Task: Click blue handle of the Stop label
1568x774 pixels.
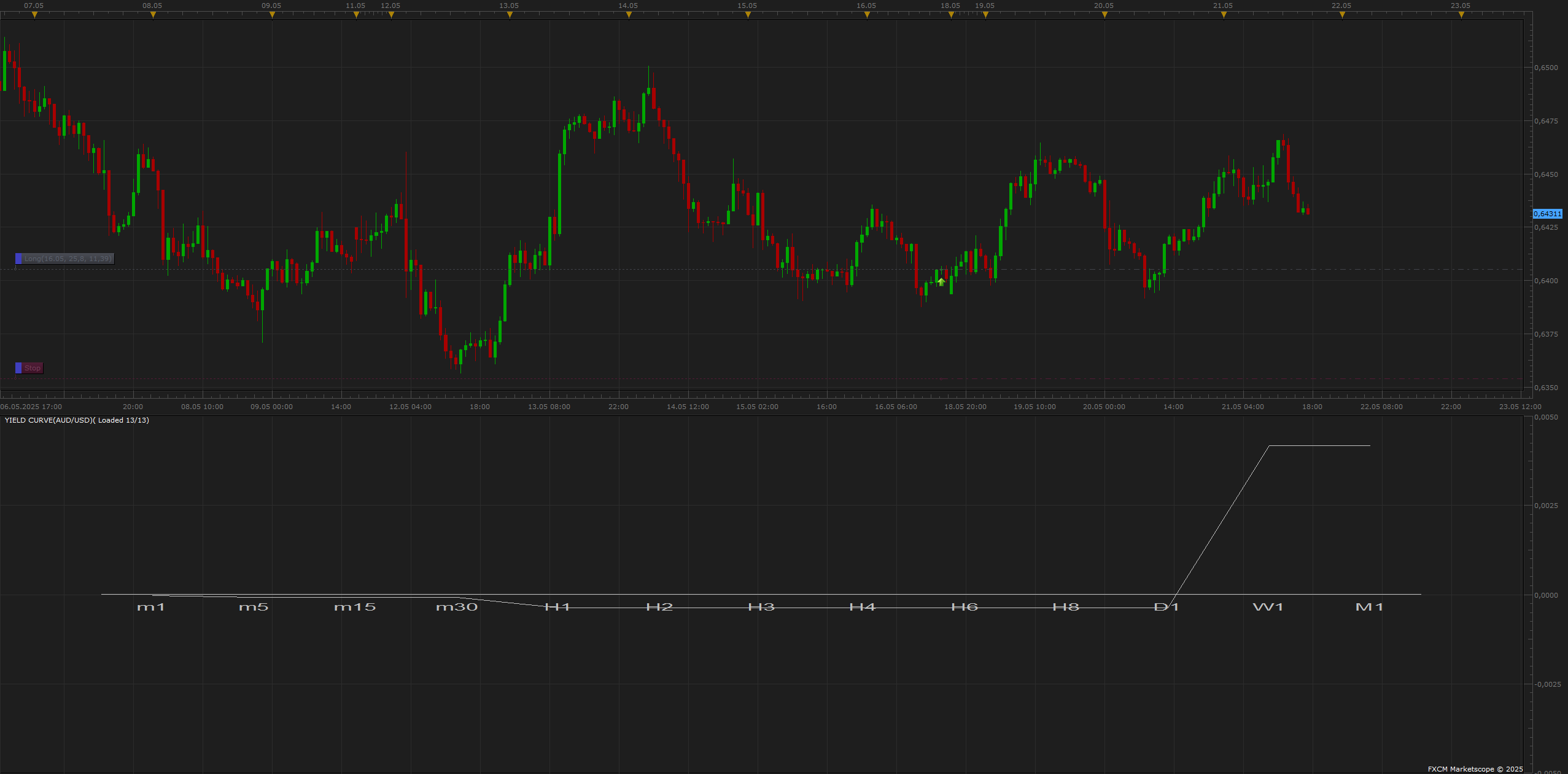Action: tap(18, 368)
